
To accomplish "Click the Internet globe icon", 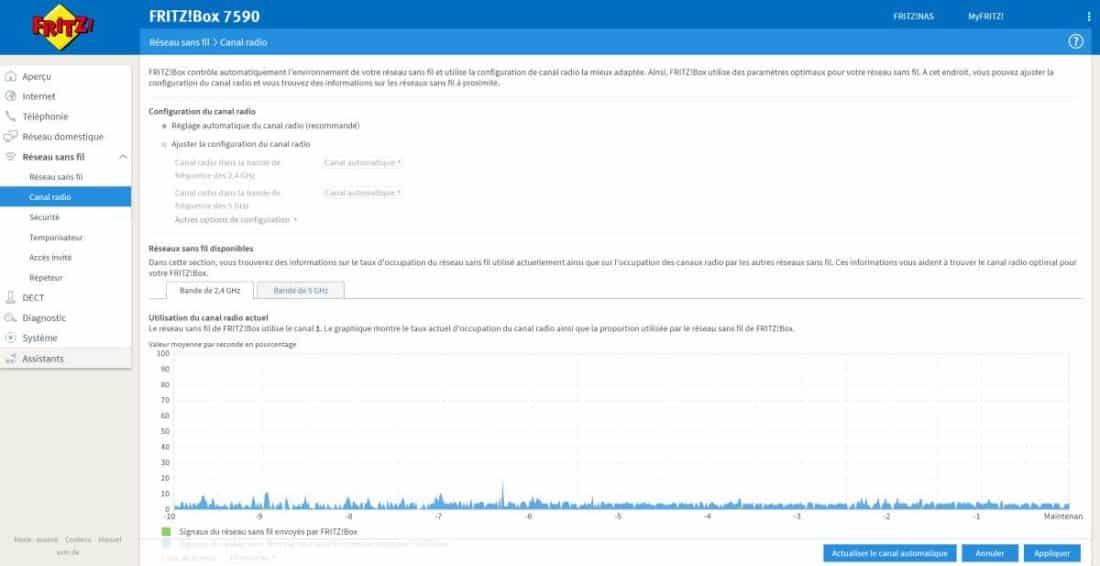I will tap(11, 96).
